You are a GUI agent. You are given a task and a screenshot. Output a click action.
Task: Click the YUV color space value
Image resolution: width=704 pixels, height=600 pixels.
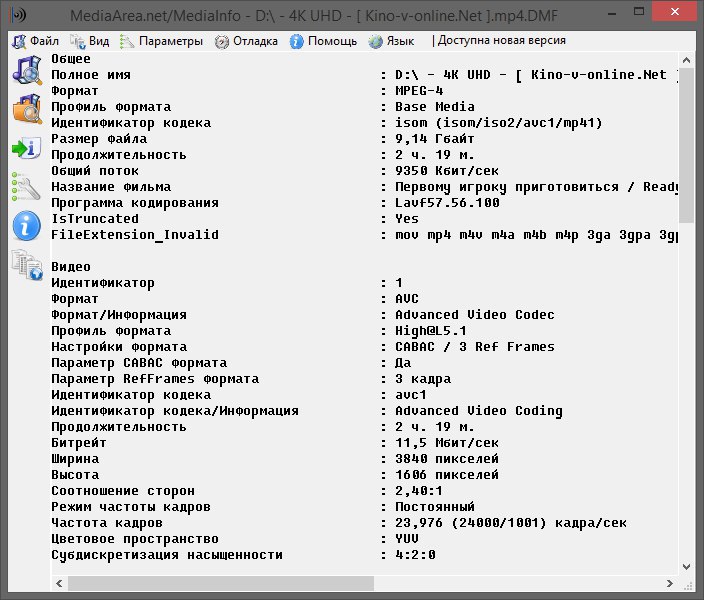click(407, 539)
